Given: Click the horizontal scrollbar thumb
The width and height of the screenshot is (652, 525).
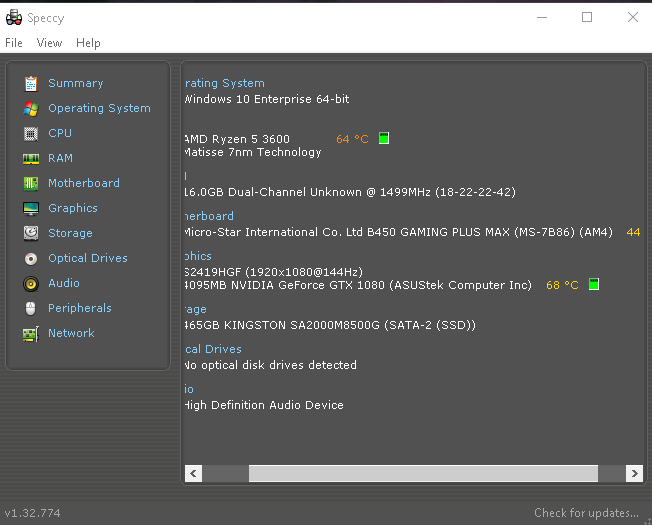Looking at the screenshot, I should tap(423, 473).
